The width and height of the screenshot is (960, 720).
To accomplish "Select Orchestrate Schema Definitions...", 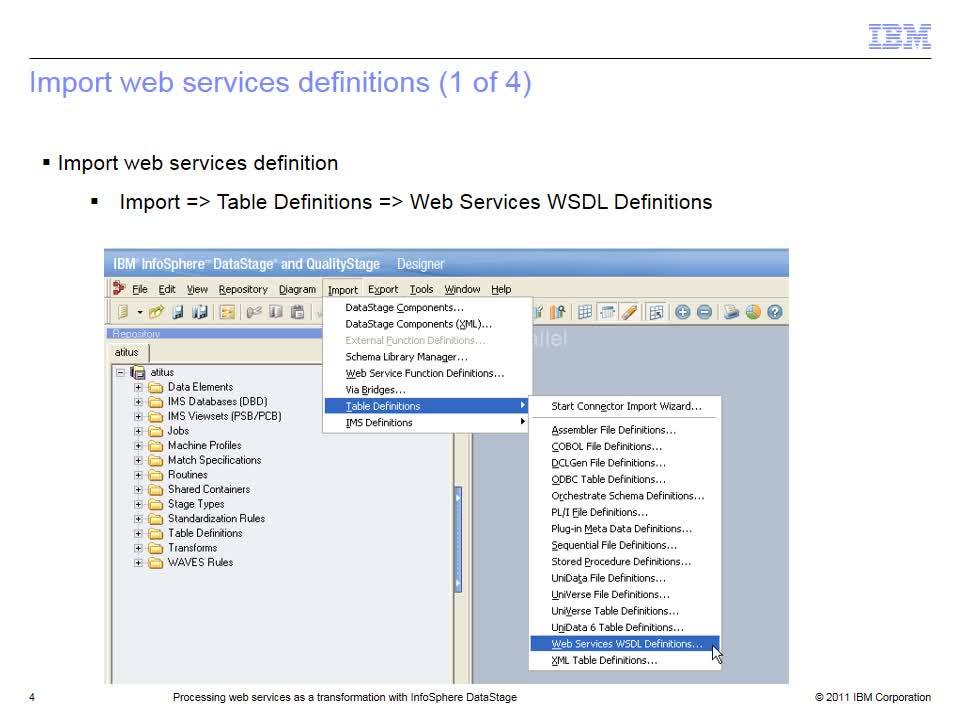I will click(625, 496).
